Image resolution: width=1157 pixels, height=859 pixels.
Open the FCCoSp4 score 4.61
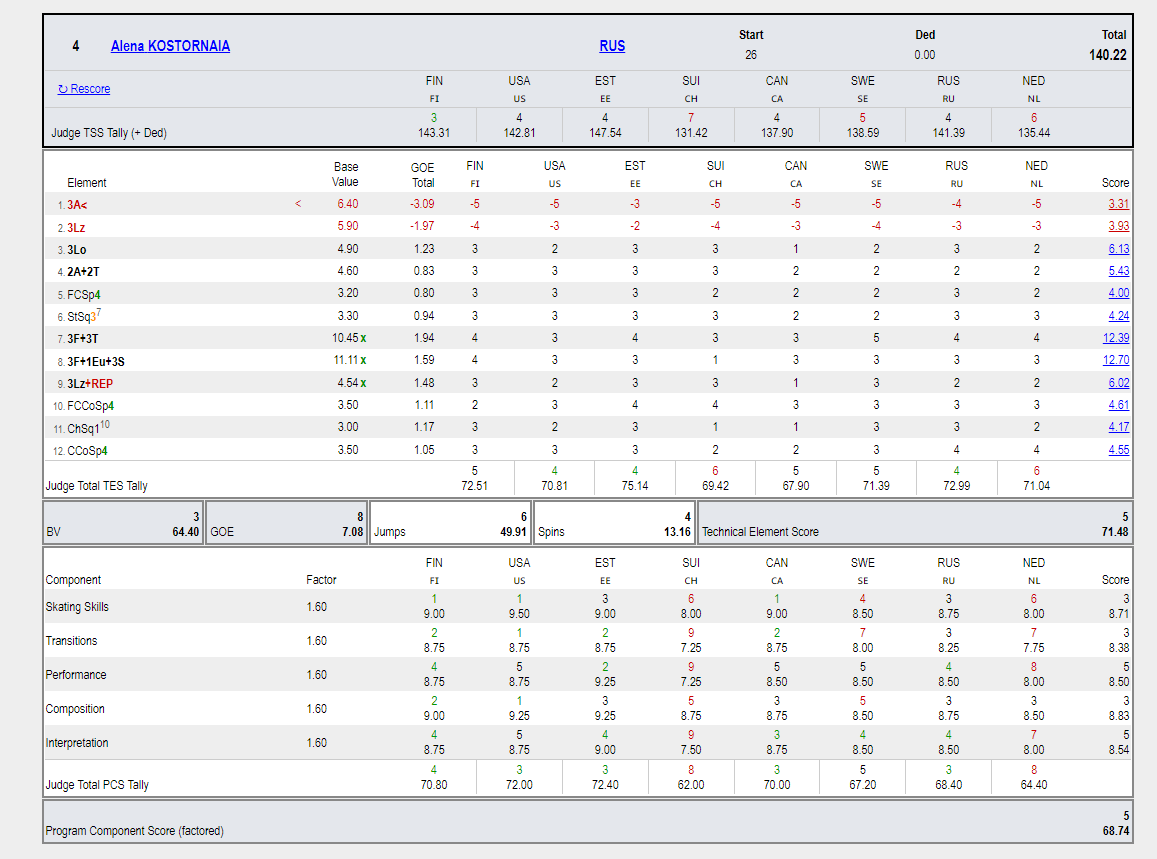[x=1118, y=405]
